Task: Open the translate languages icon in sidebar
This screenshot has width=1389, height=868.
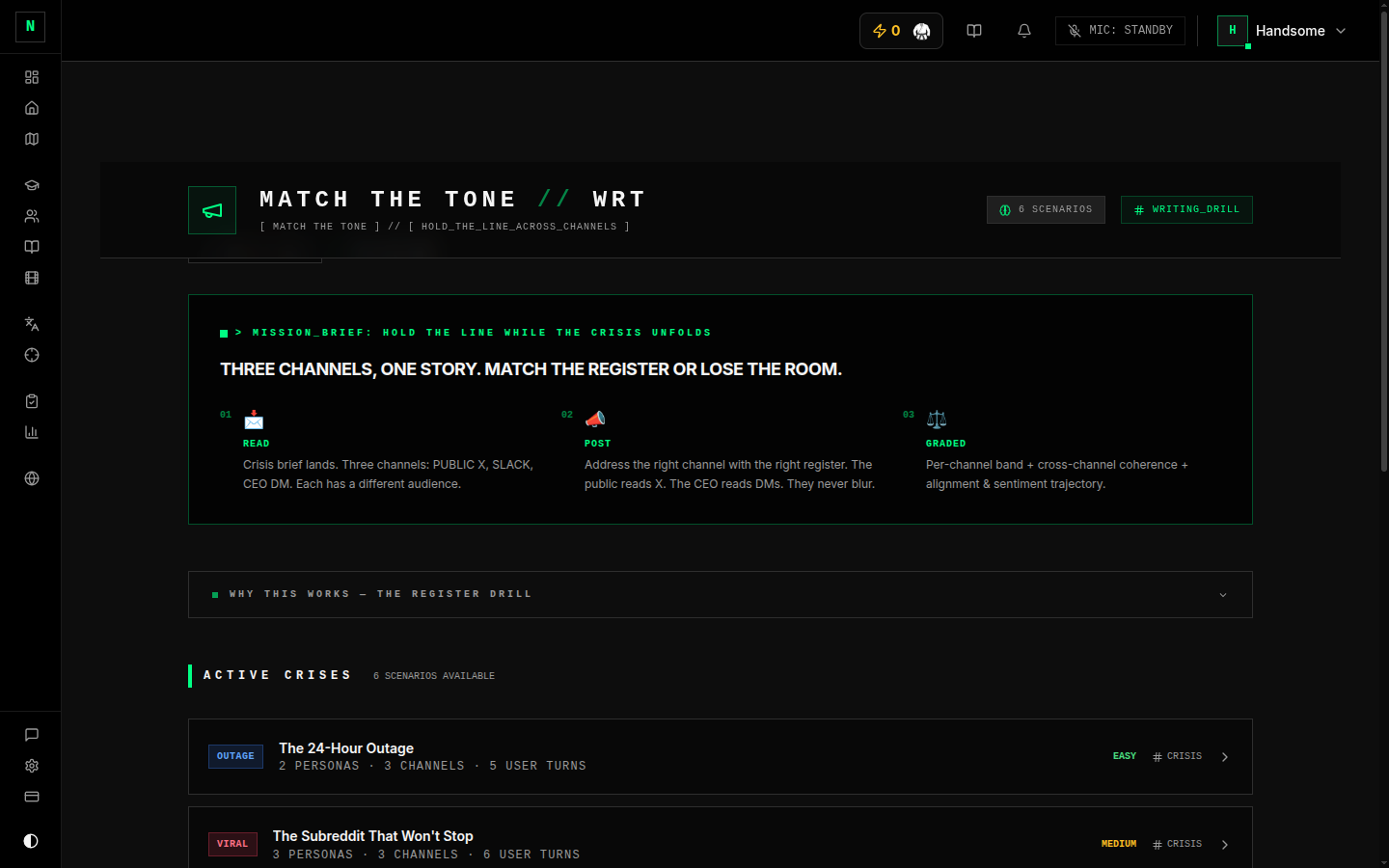Action: click(32, 324)
